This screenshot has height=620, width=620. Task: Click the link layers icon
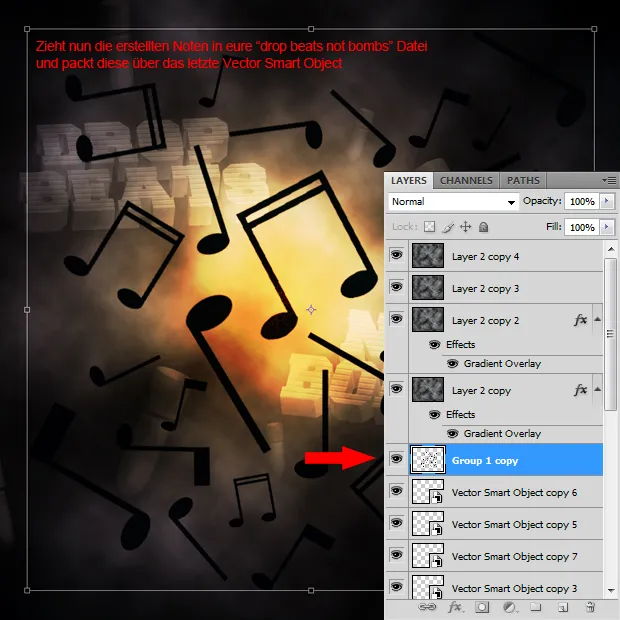(427, 607)
